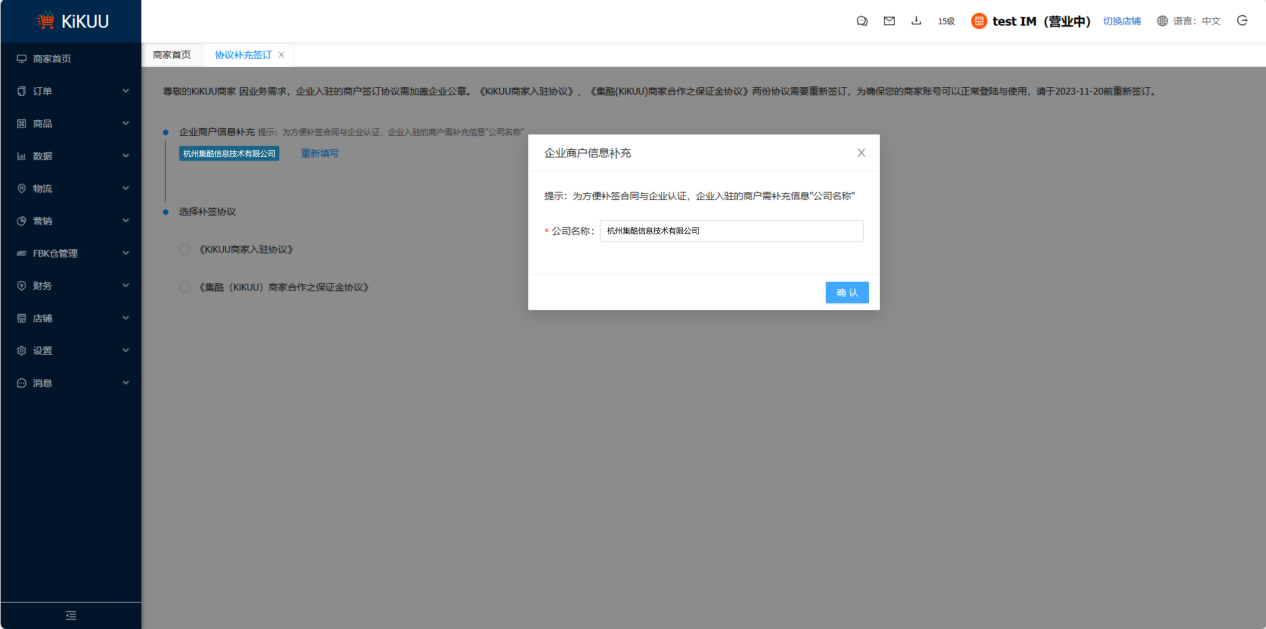Expand the 消息 menu chevron
This screenshot has width=1266, height=629.
[125, 383]
